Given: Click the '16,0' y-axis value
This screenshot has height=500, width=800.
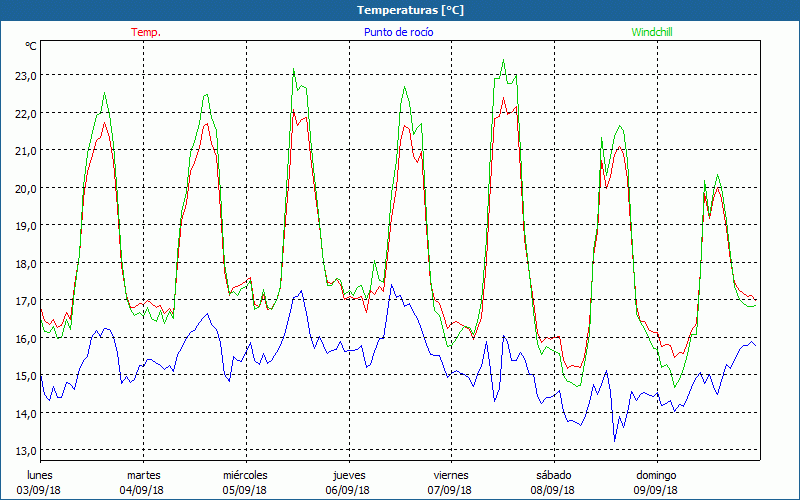Looking at the screenshot, I should [x=26, y=338].
